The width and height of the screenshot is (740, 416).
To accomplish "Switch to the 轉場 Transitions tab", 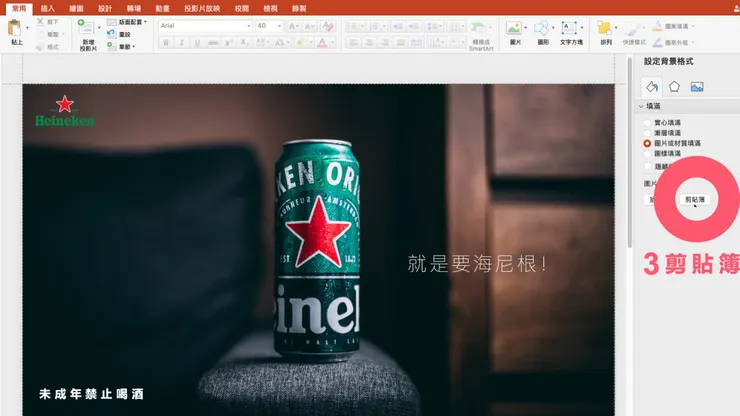I will tap(134, 8).
